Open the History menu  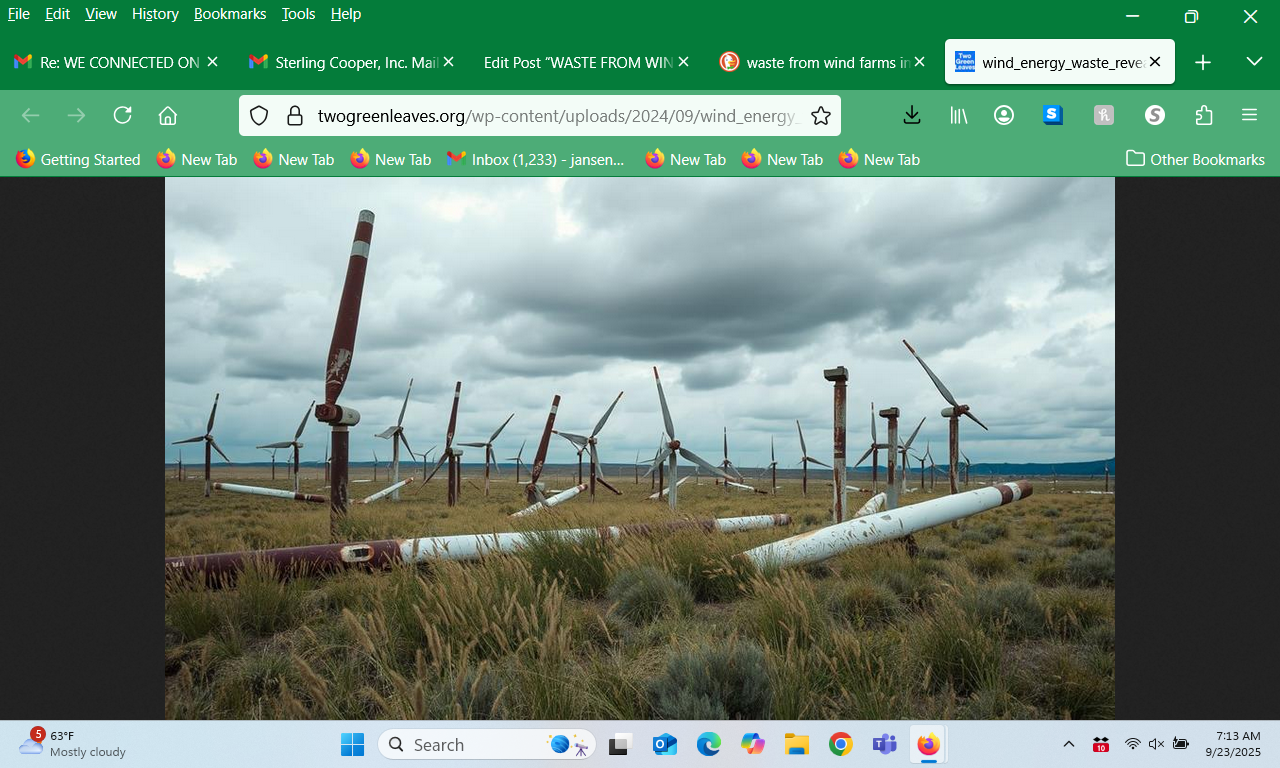155,14
